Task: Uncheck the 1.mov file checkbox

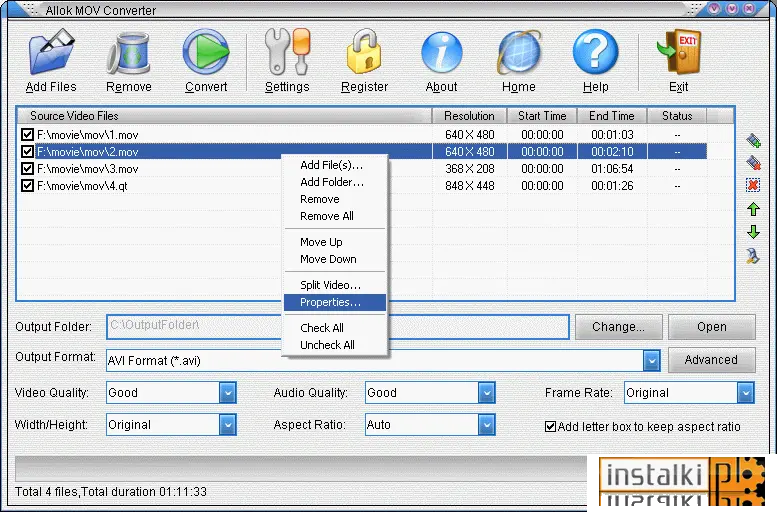Action: (27, 134)
